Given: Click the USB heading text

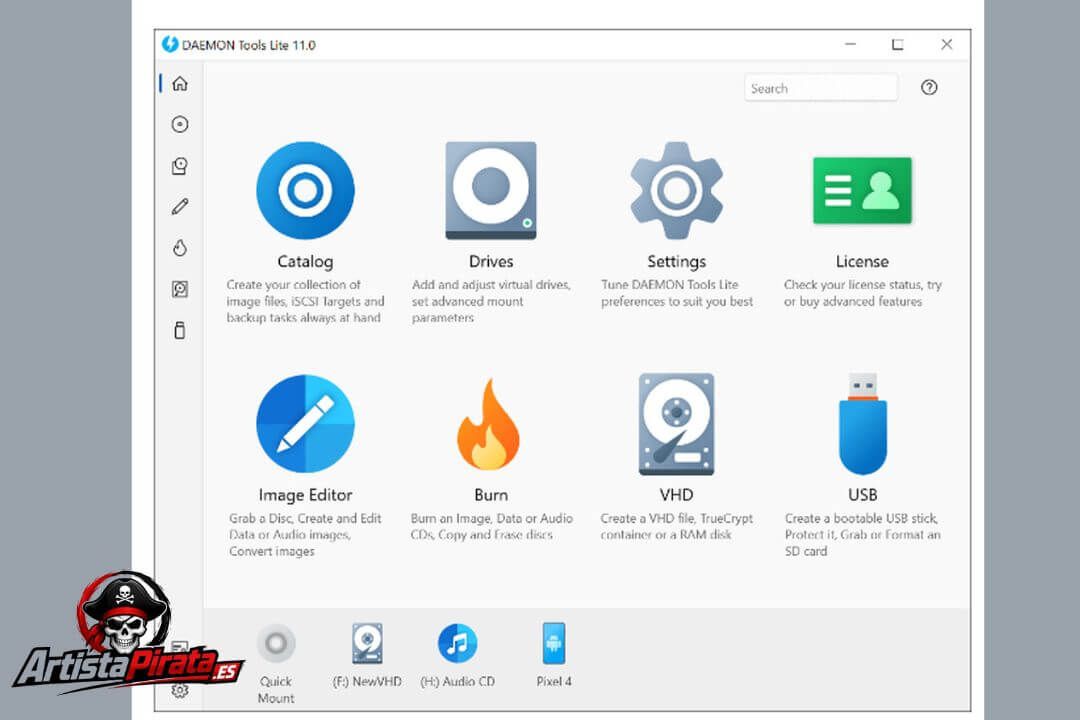Looking at the screenshot, I should tap(862, 495).
